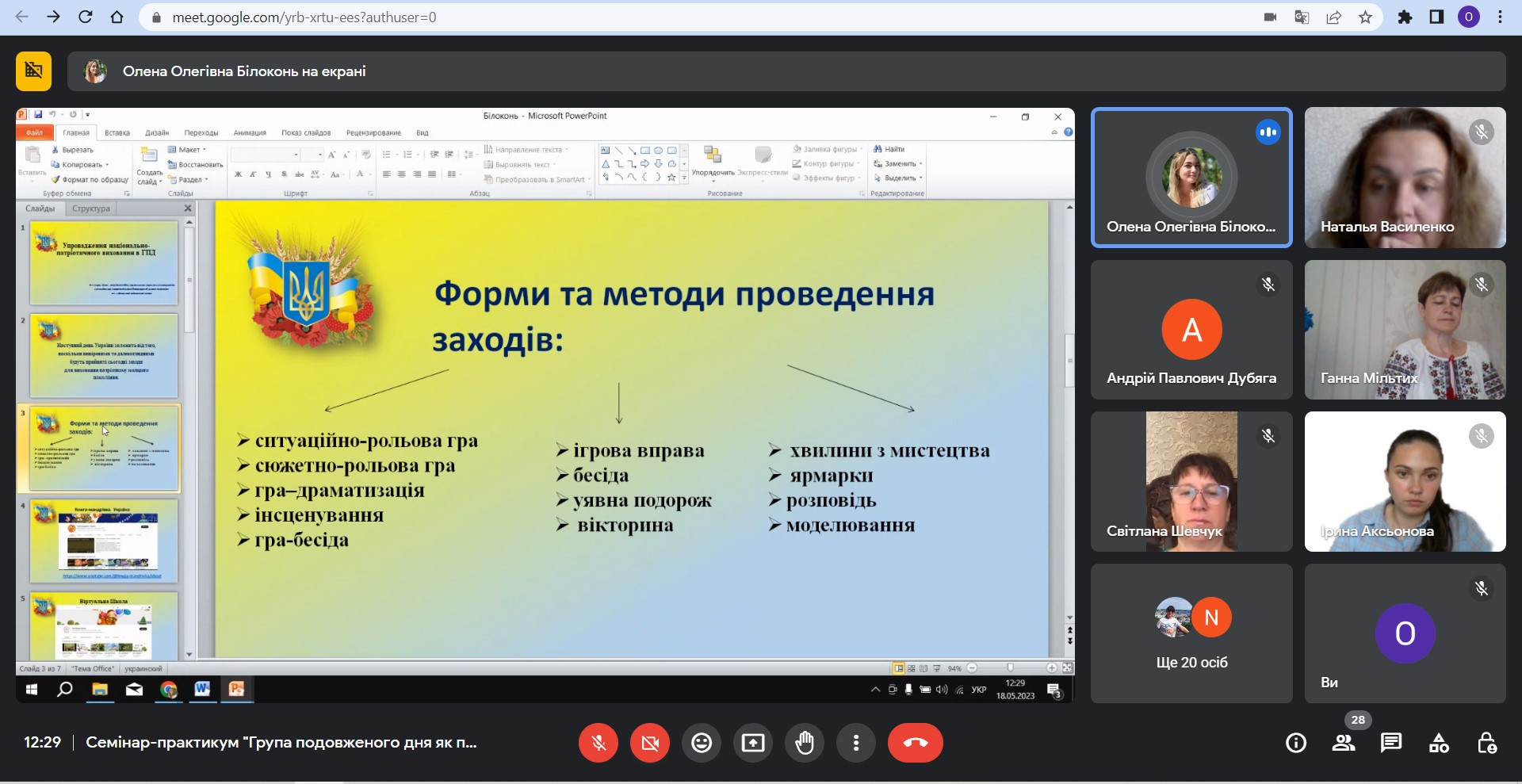This screenshot has height=784, width=1522.
Task: Open the 'Ще 20 осіб' tile
Action: click(1191, 633)
